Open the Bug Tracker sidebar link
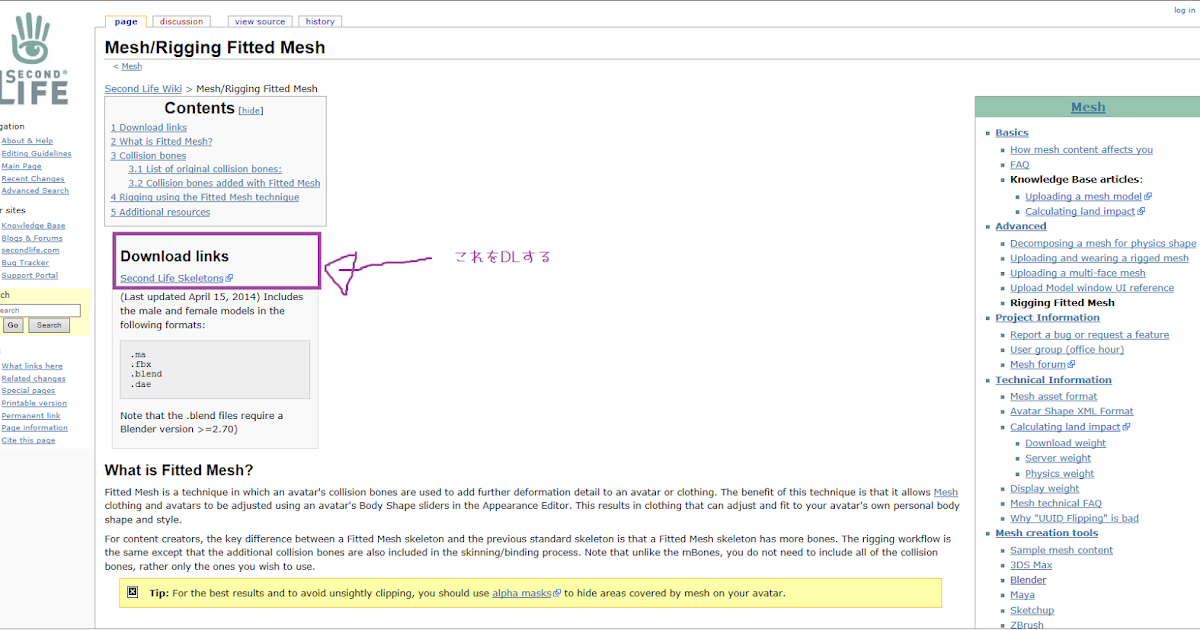The width and height of the screenshot is (1200, 630). coord(25,263)
